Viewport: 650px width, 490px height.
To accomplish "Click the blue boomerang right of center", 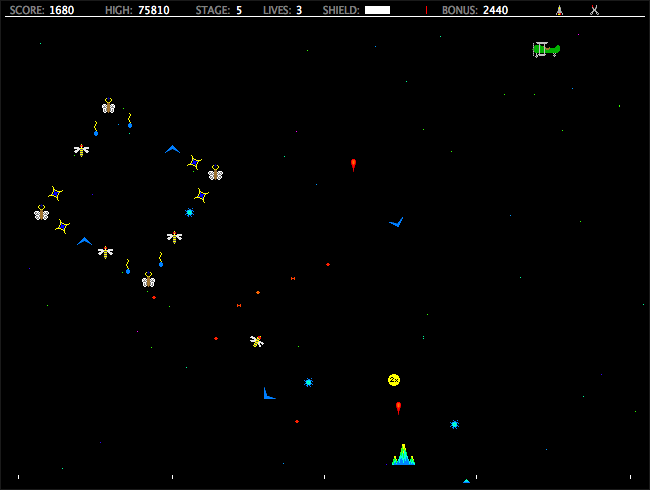I will (x=396, y=221).
